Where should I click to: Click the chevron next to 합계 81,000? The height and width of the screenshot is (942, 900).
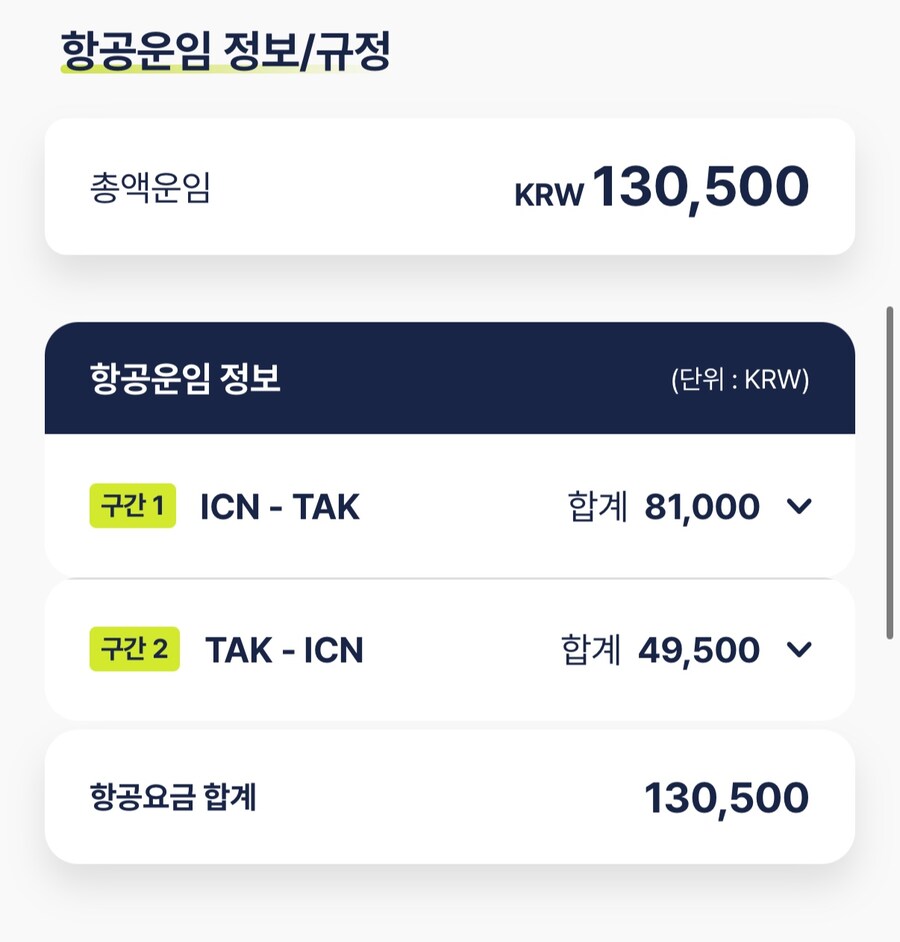(x=799, y=507)
